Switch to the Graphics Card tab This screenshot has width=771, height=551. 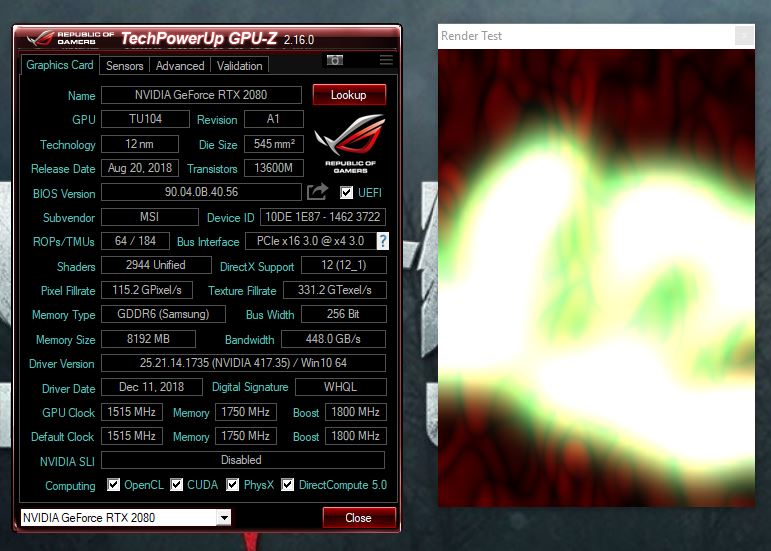pos(59,65)
